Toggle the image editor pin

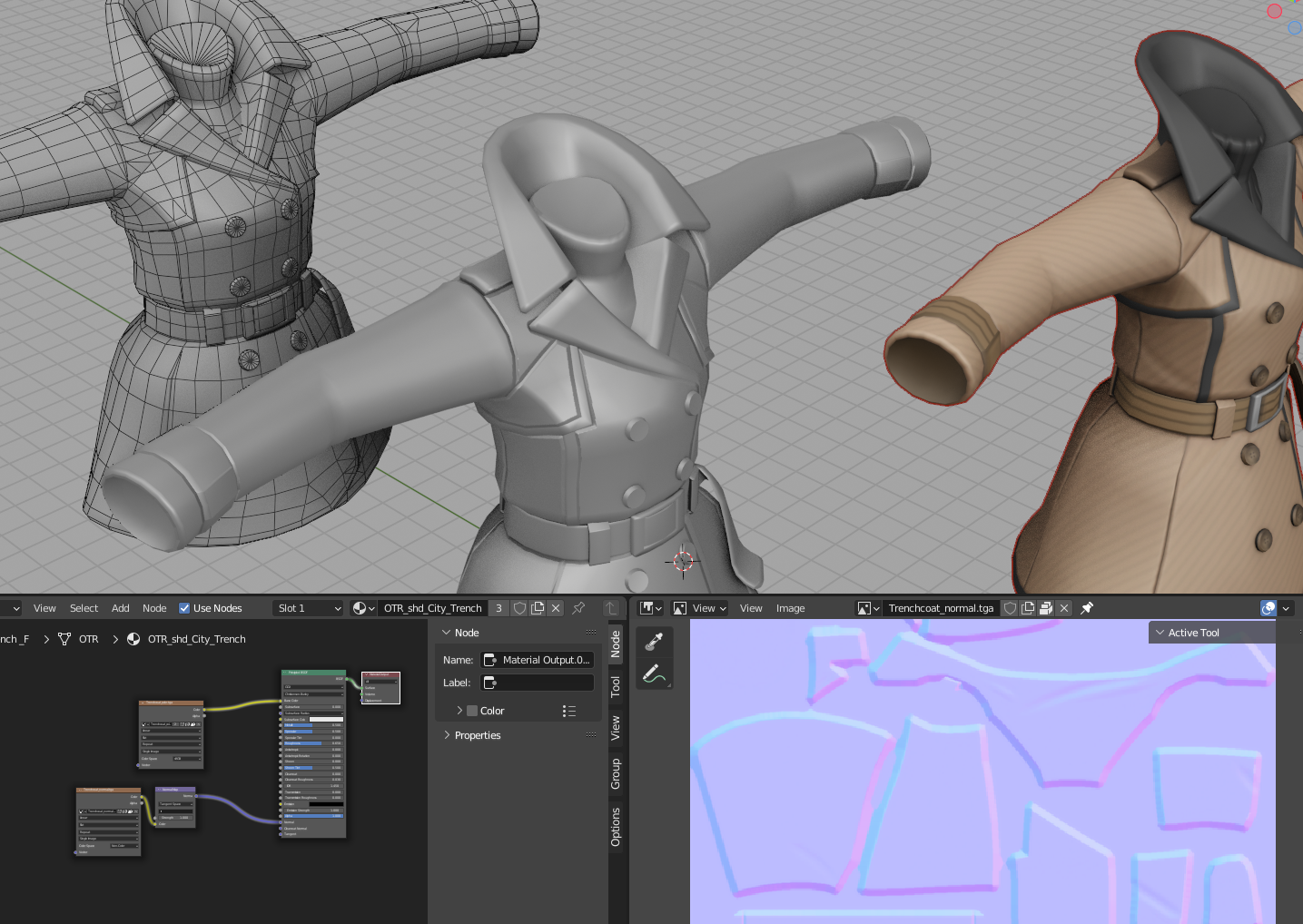[x=1087, y=608]
